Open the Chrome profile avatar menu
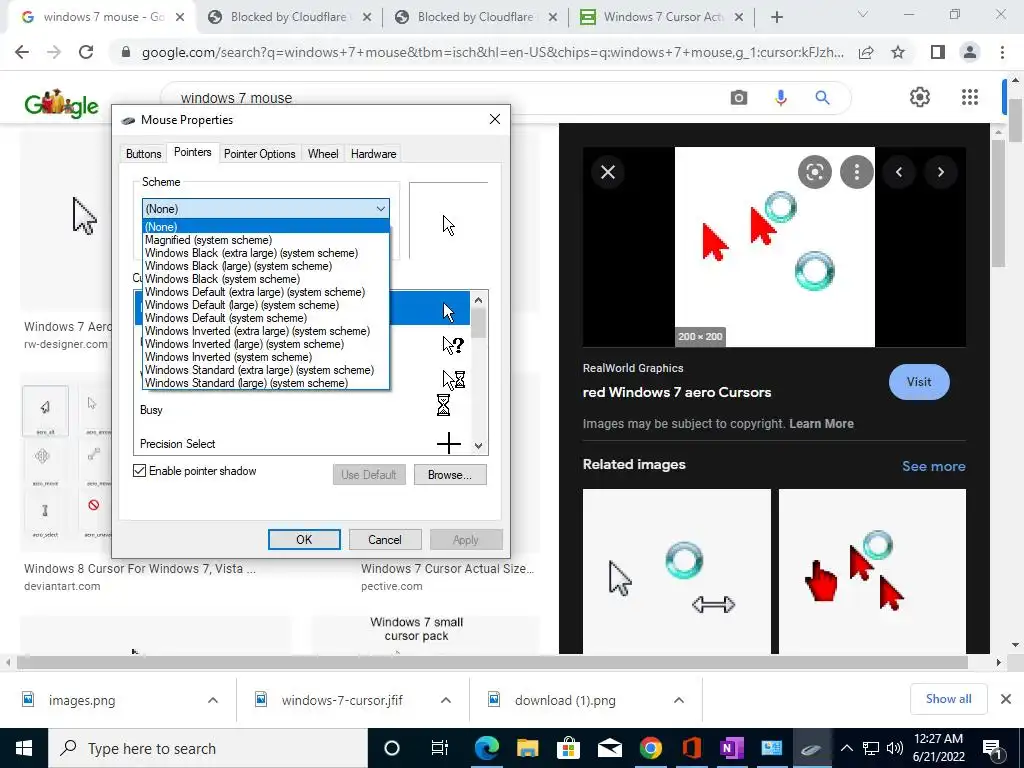Viewport: 1024px width, 768px height. (970, 52)
